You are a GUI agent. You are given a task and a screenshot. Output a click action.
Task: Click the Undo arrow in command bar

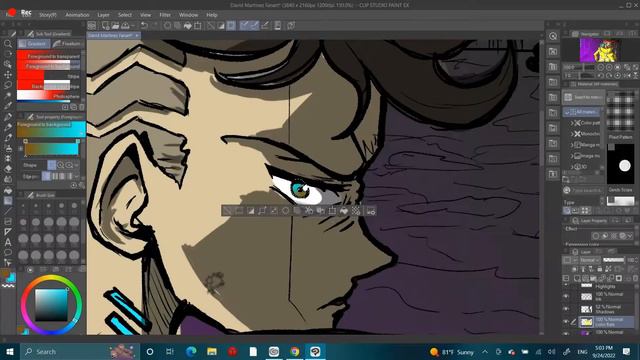[x=144, y=26]
